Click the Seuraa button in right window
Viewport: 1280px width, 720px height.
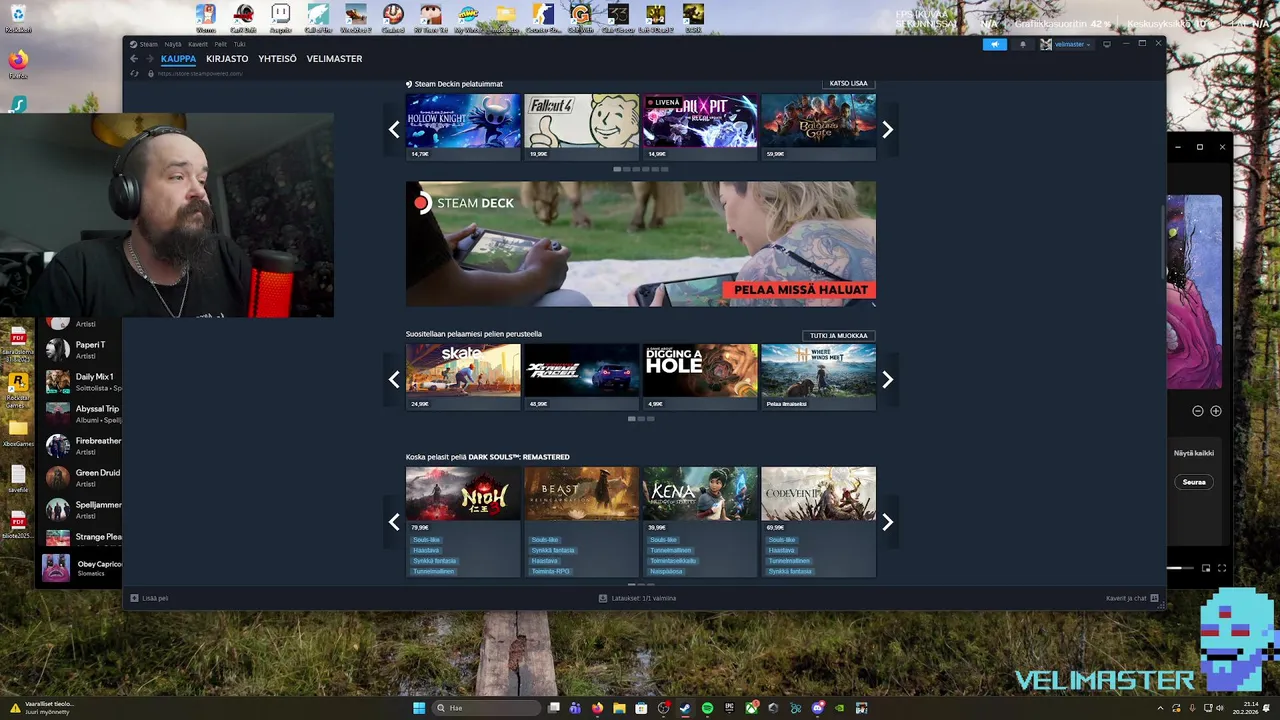click(x=1194, y=482)
